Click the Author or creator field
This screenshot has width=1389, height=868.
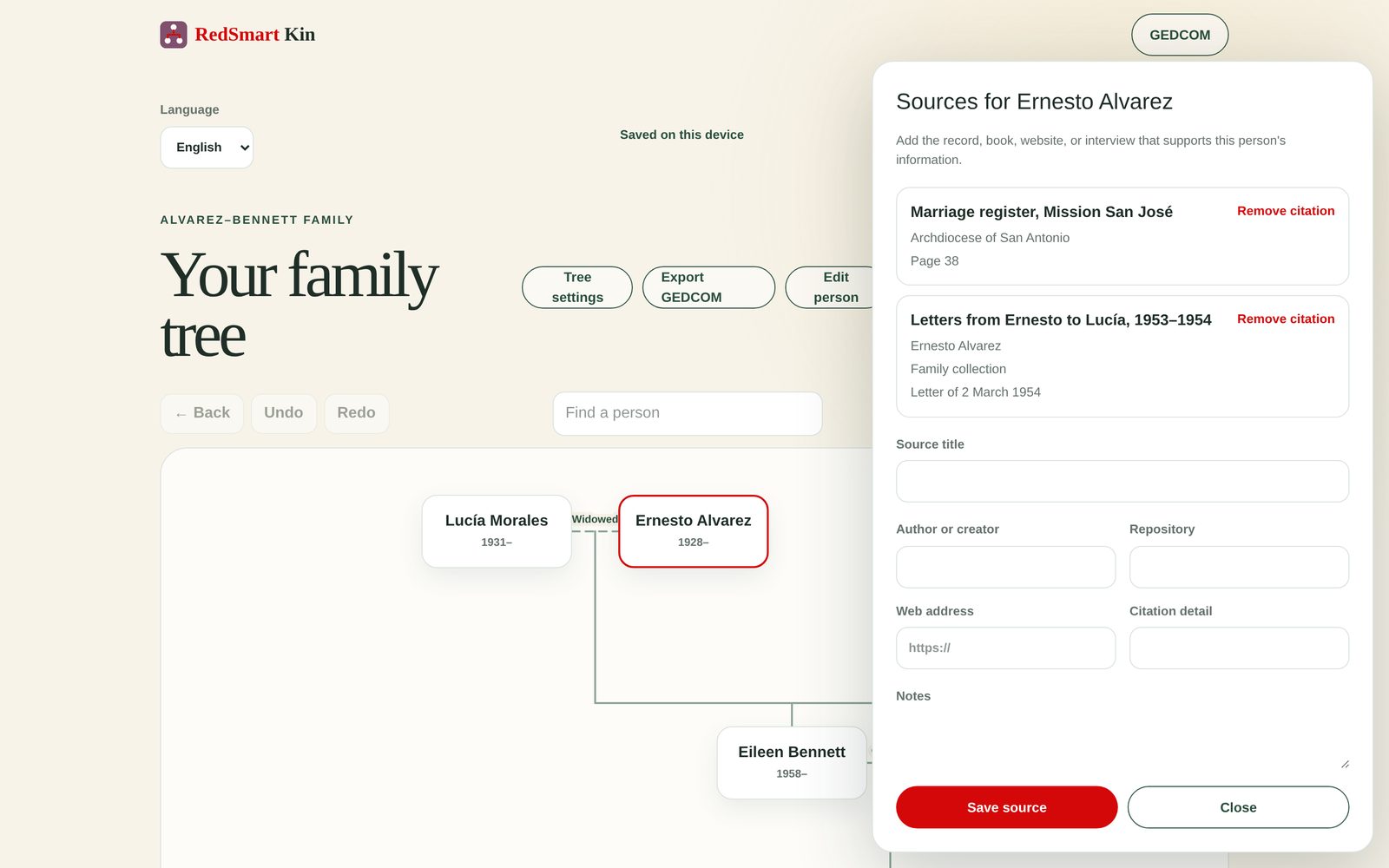(1006, 567)
